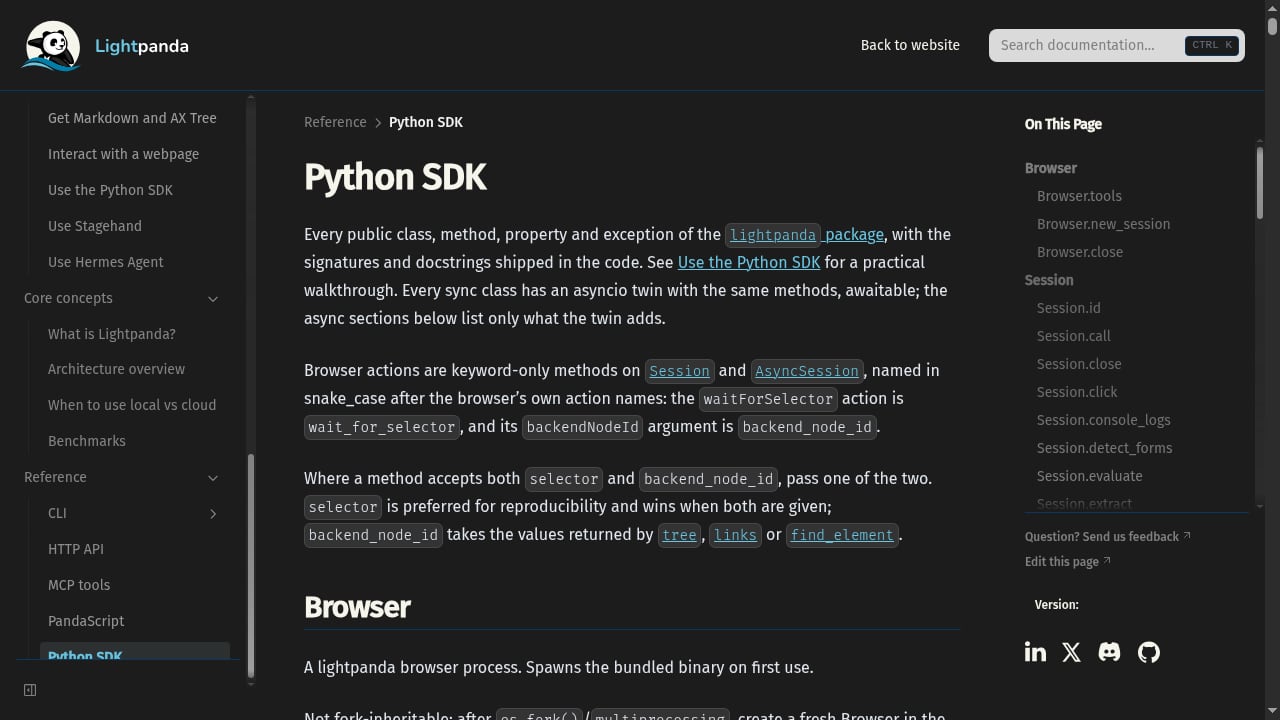This screenshot has width=1280, height=720.
Task: Click the Lightpanda panda logo
Action: (x=52, y=46)
